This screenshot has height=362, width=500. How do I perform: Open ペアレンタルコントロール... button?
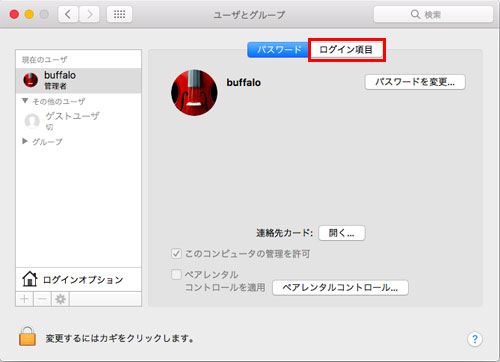pos(340,287)
